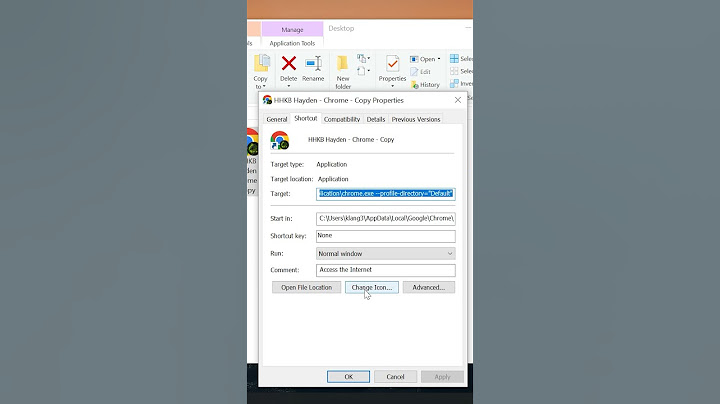Open the Application Tools tab
Screen dimensions: 720x404
coord(292,43)
